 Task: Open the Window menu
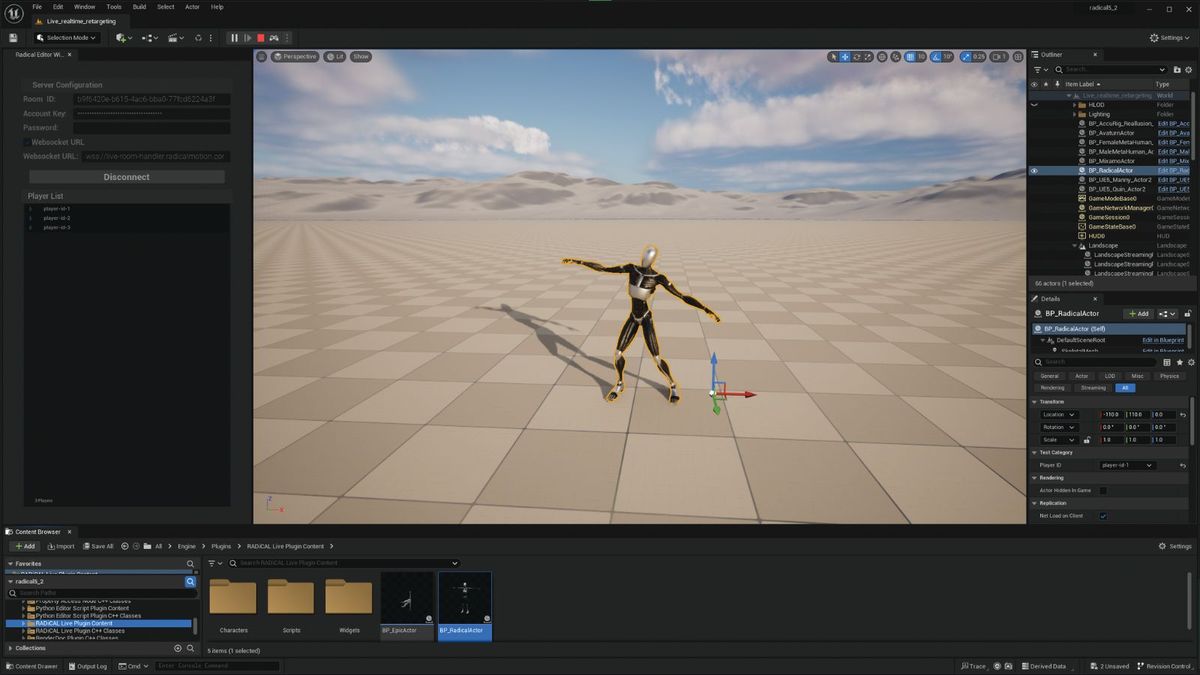(84, 6)
